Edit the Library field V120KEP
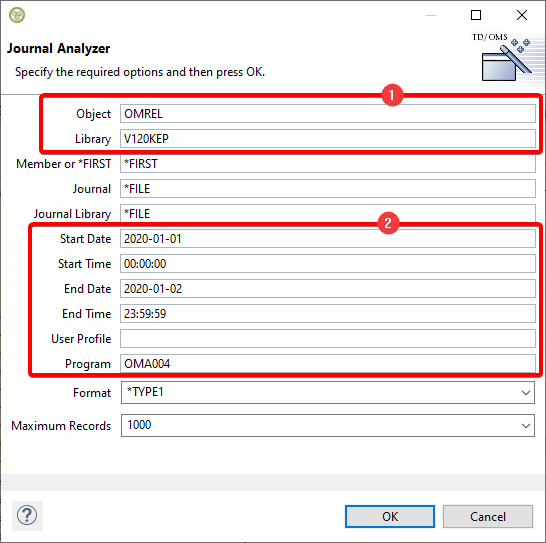546x543 pixels. click(328, 139)
